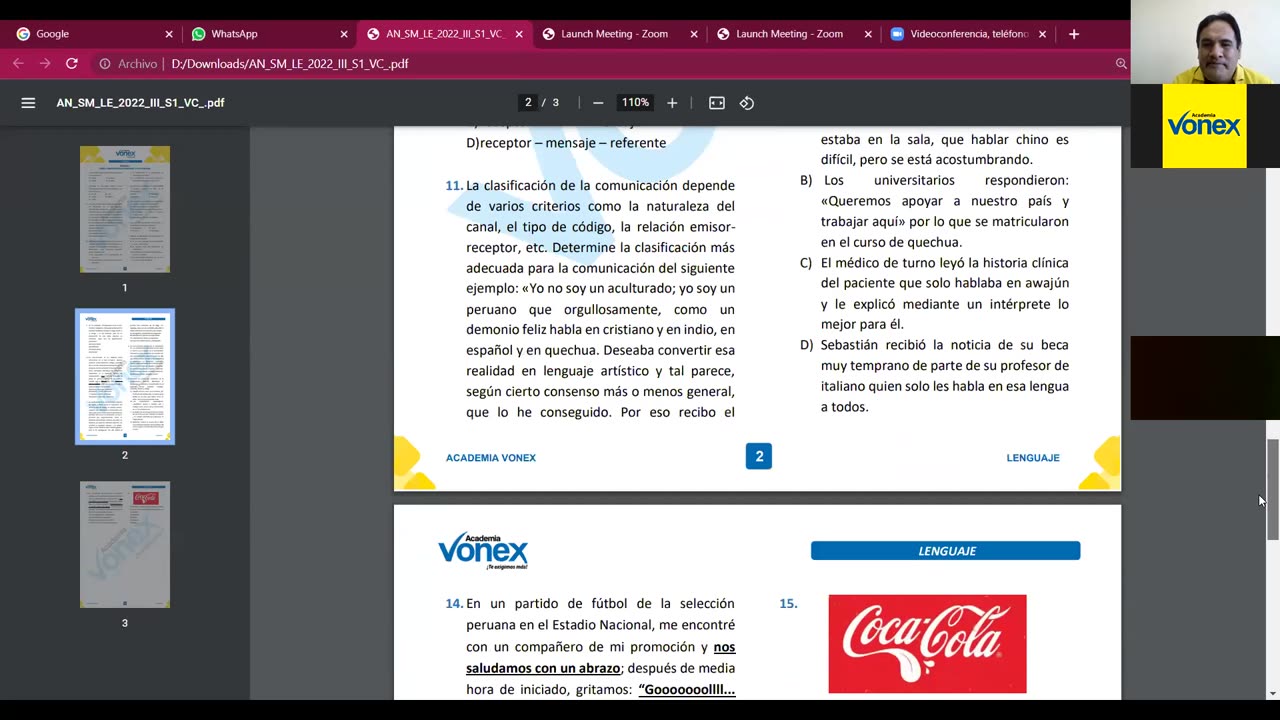The image size is (1280, 720).
Task: Click the current page number field
Action: click(528, 103)
